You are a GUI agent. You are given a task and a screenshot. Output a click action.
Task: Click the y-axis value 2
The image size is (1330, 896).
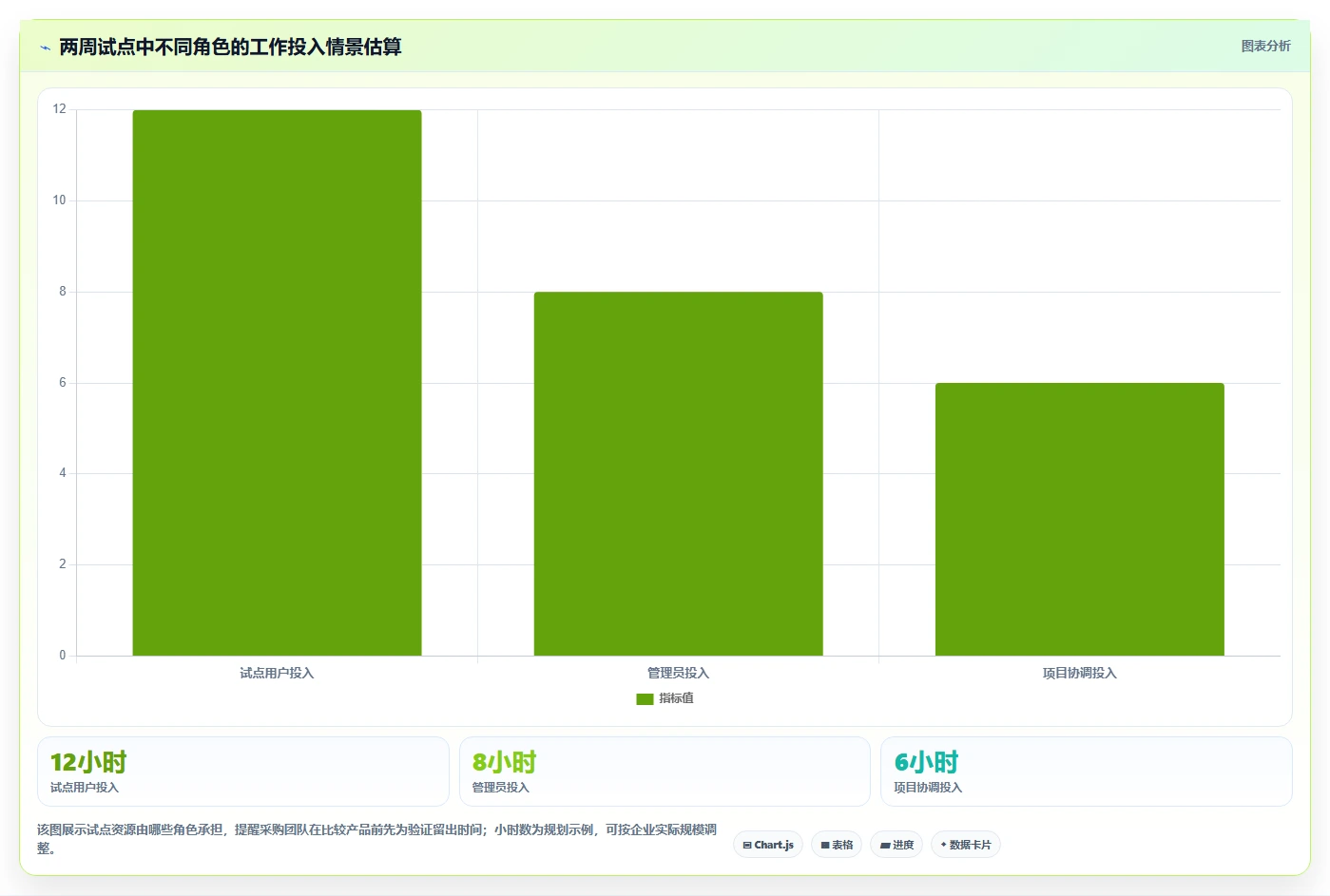coord(63,564)
